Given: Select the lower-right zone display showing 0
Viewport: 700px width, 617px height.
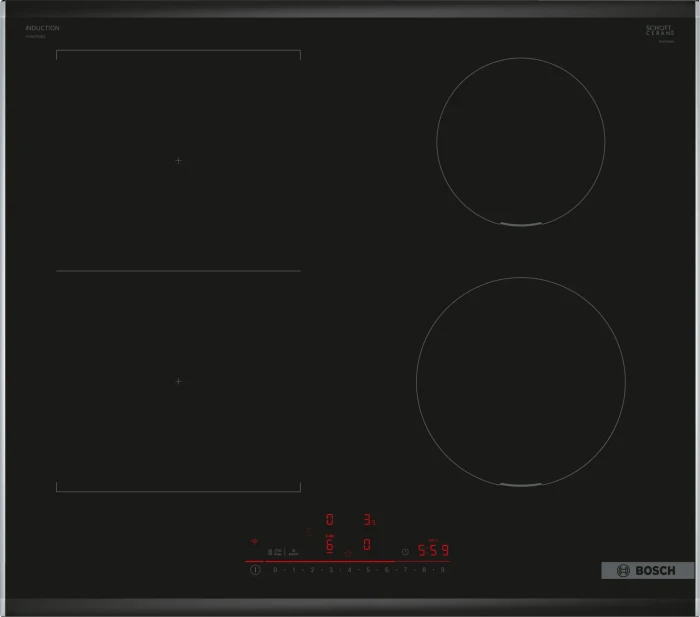Looking at the screenshot, I should [x=367, y=544].
